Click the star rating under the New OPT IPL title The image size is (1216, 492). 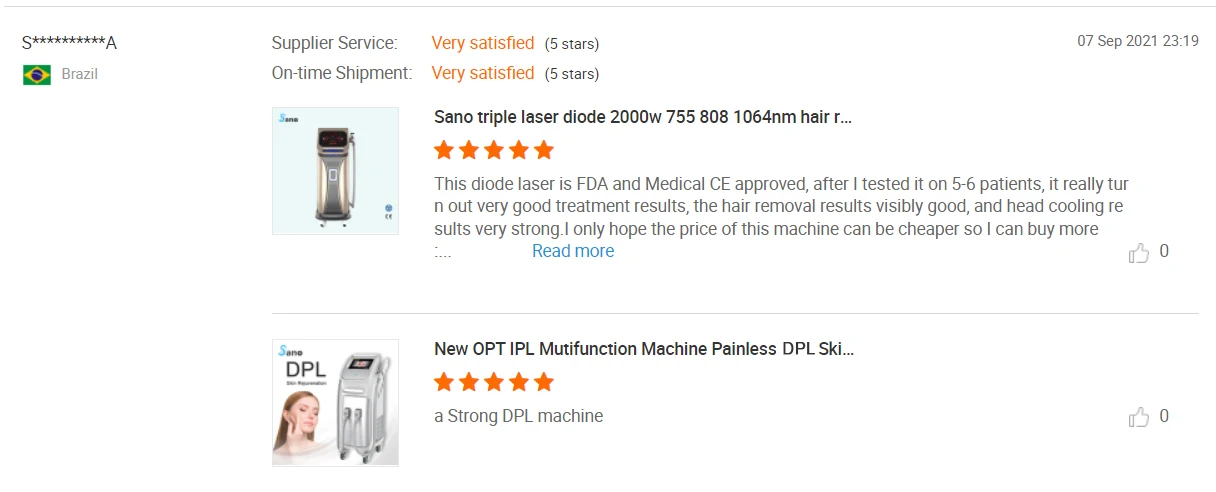pos(493,383)
